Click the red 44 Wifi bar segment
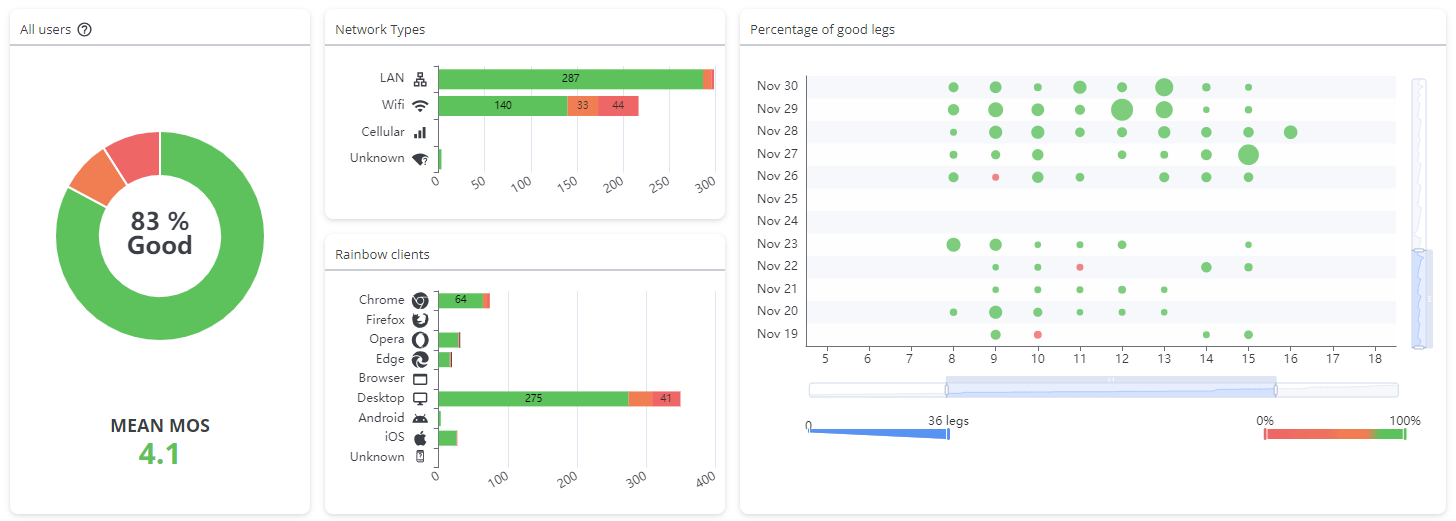The height and width of the screenshot is (521, 1456). pyautogui.click(x=618, y=106)
